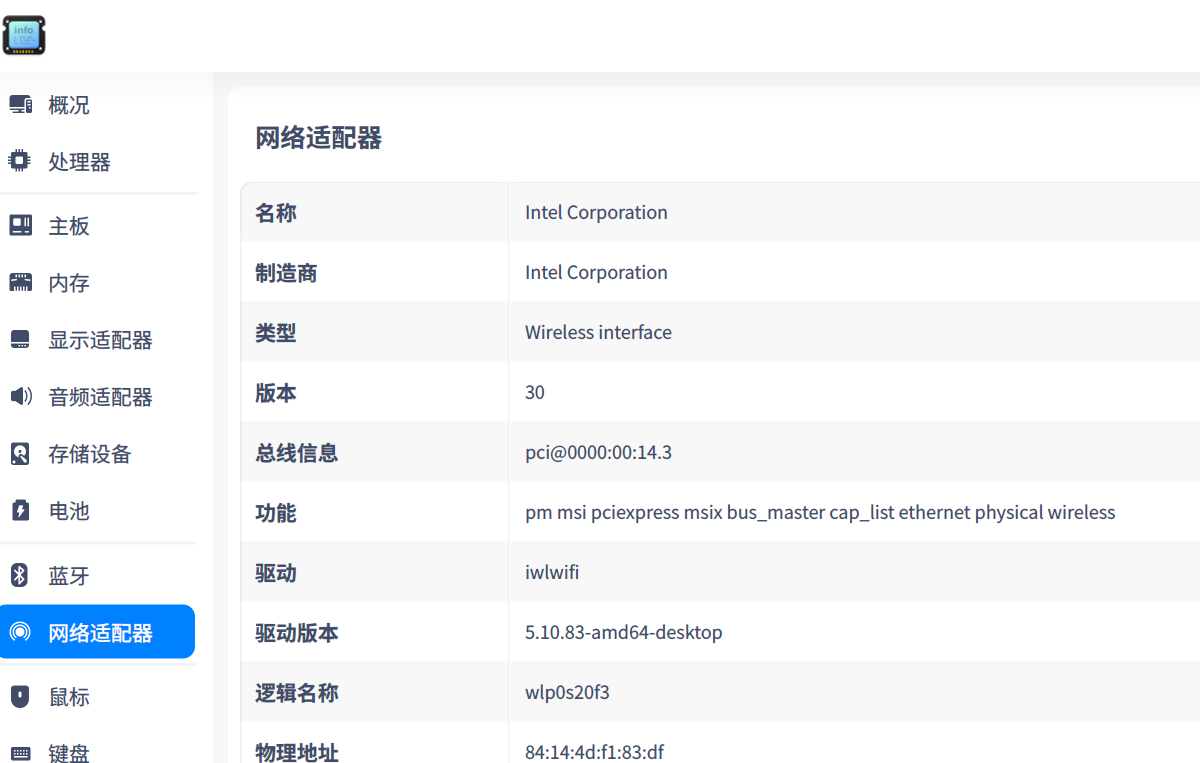Select the 鼠标 mouse icon

click(x=20, y=696)
